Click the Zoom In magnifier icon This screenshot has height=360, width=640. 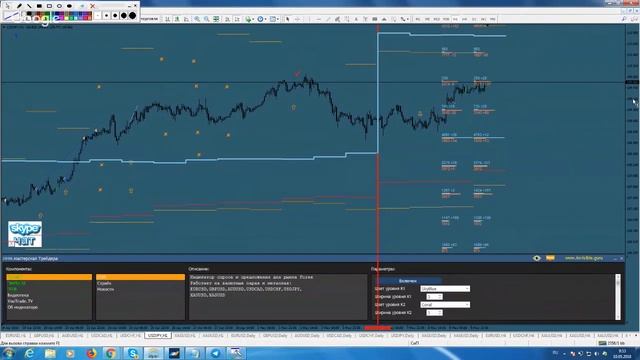[197, 19]
